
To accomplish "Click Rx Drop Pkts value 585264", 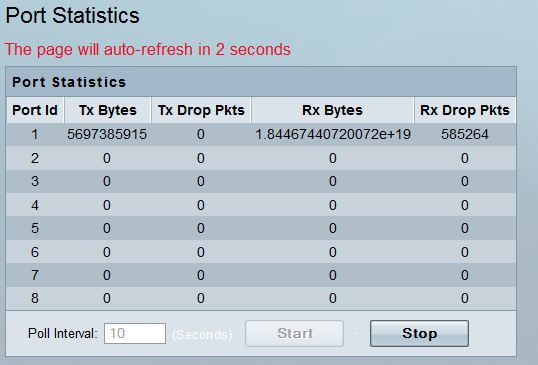I will click(x=465, y=134).
